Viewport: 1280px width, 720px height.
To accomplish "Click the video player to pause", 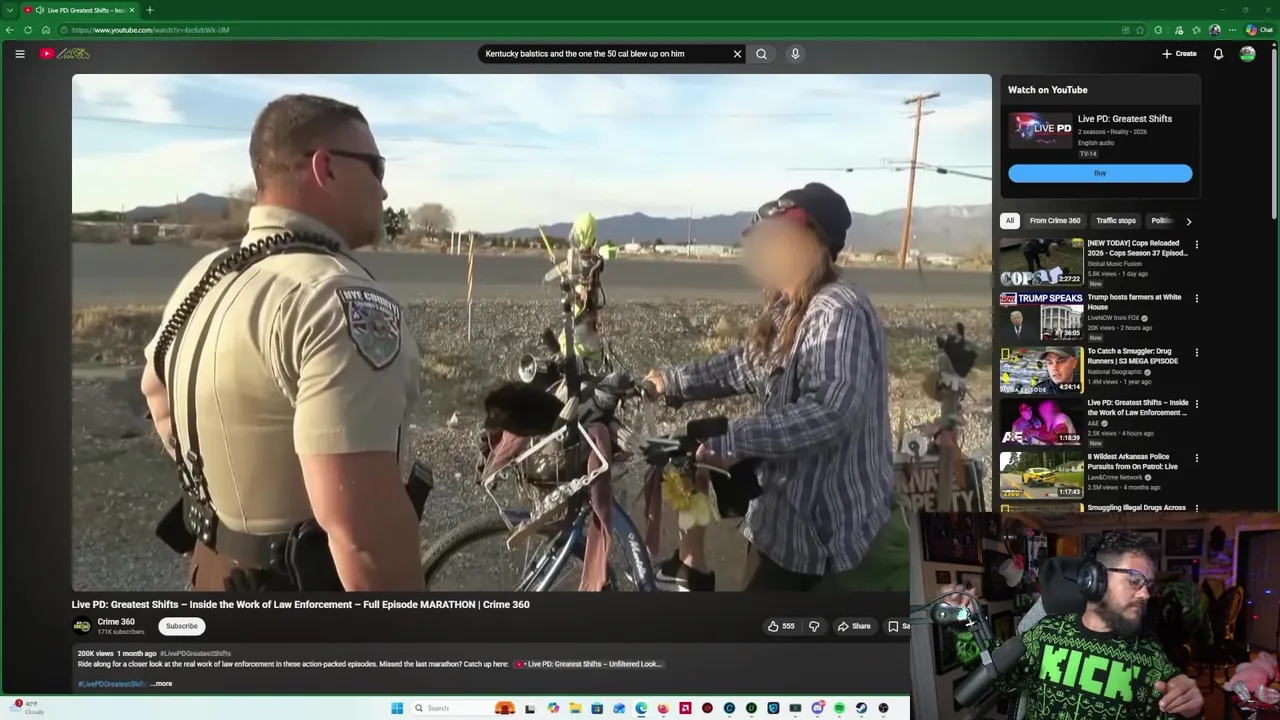I will click(x=531, y=333).
